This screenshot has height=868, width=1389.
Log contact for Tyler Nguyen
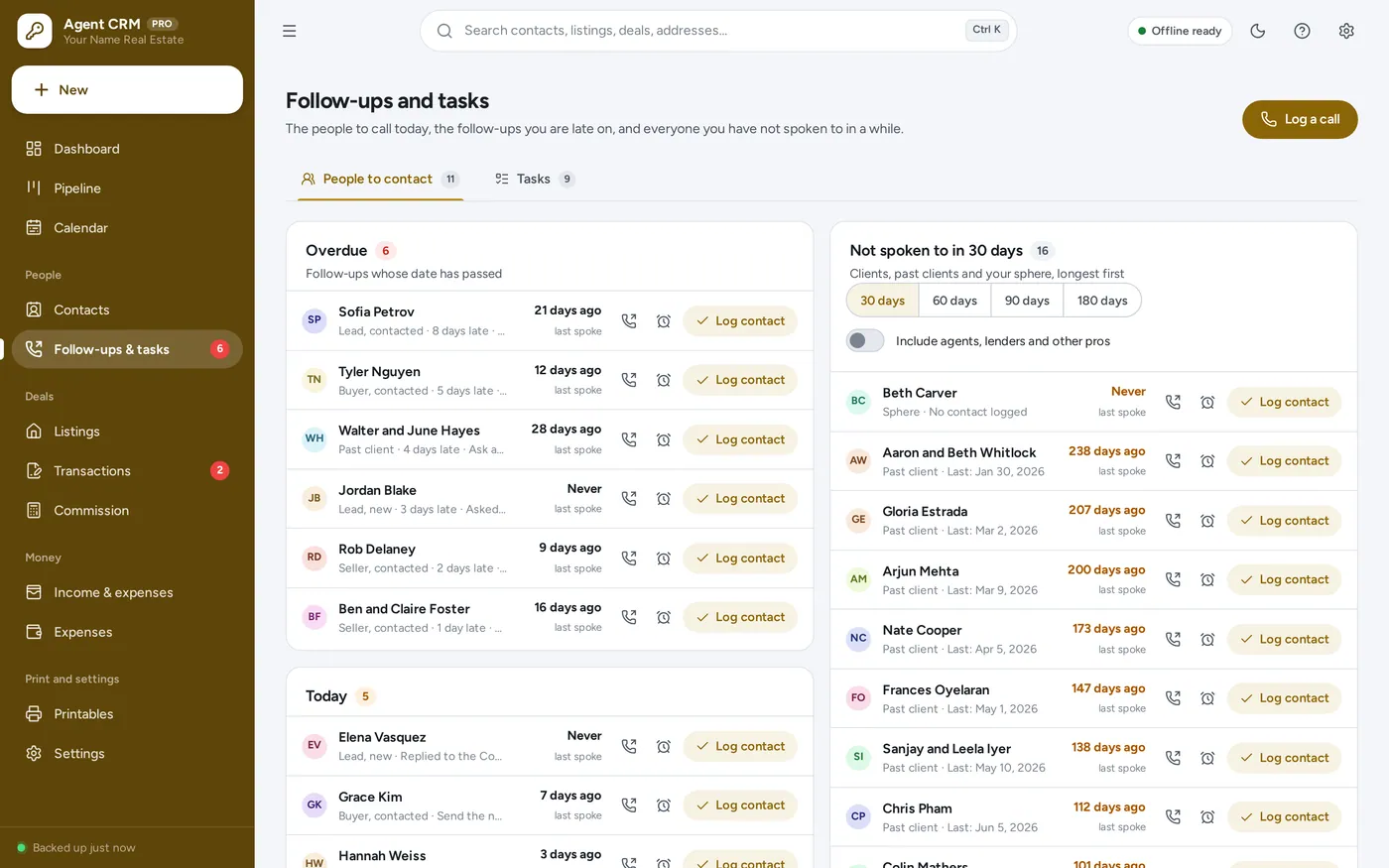pyautogui.click(x=740, y=380)
